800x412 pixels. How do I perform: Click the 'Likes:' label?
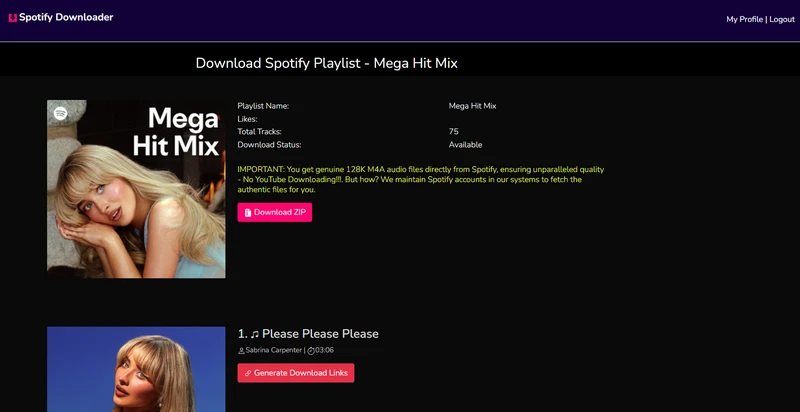point(247,119)
